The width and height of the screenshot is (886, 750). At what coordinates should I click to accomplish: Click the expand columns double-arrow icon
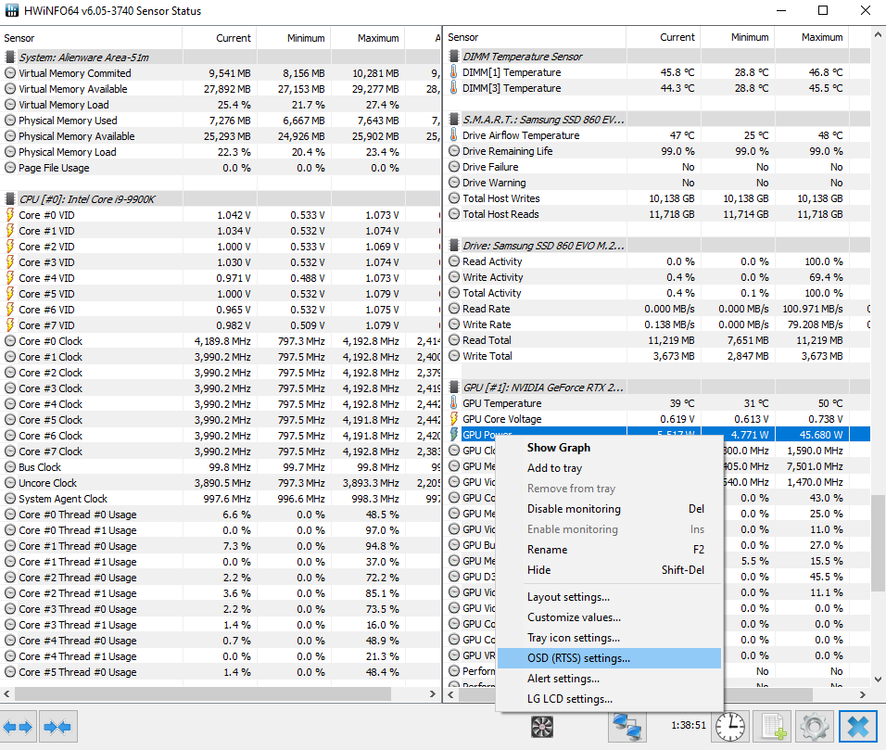point(20,726)
